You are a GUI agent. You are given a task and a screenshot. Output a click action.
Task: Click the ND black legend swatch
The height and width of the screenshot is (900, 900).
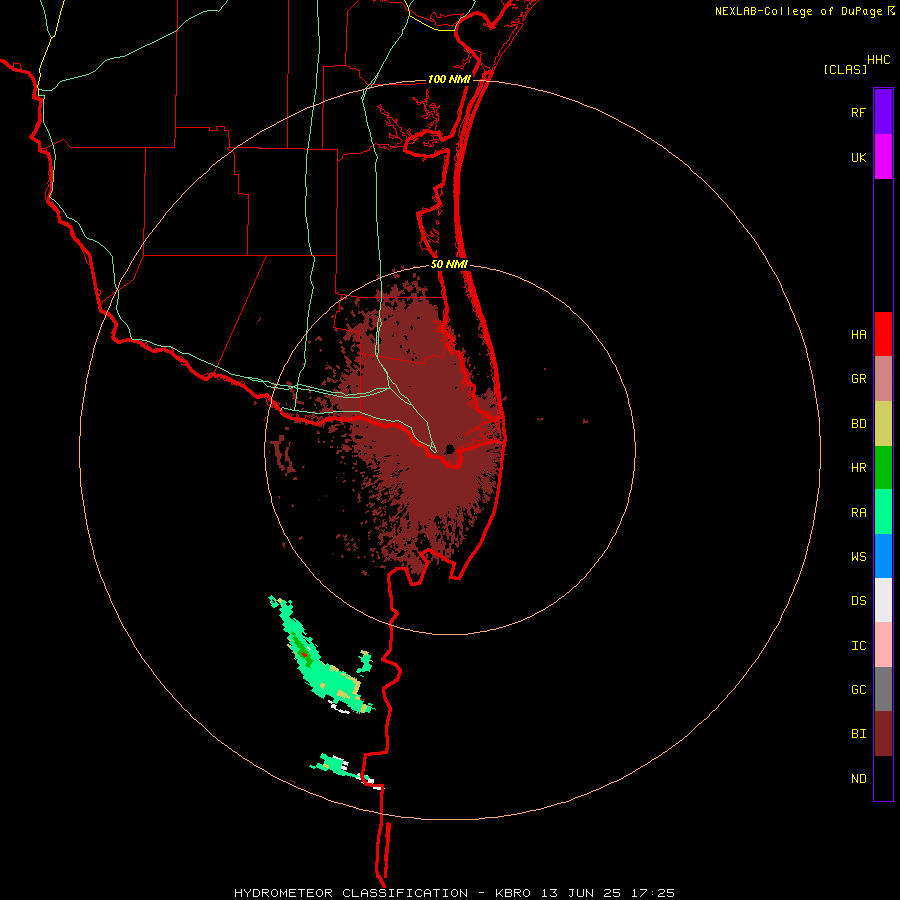coord(883,778)
